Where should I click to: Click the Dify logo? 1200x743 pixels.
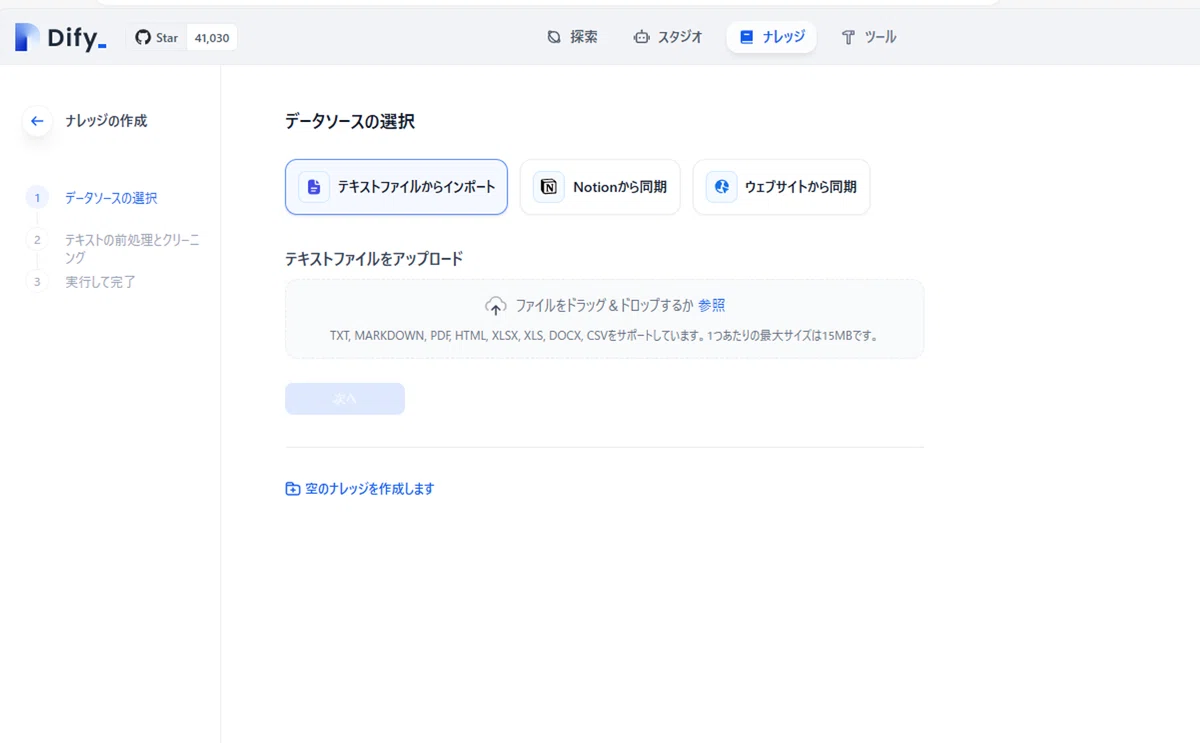coord(61,38)
